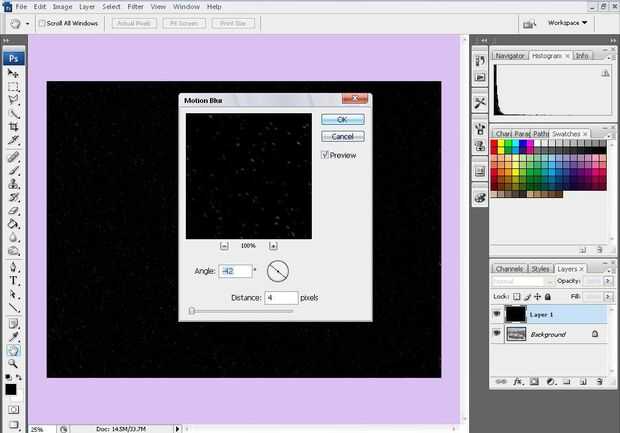Viewport: 620px width, 433px height.
Task: Click the add layer style fx icon
Action: (518, 382)
